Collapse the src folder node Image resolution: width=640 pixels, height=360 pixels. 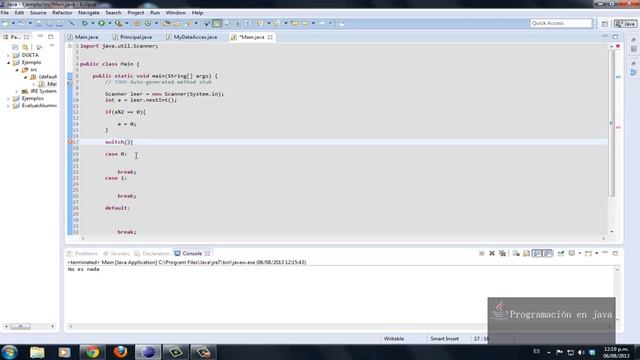coord(17,70)
